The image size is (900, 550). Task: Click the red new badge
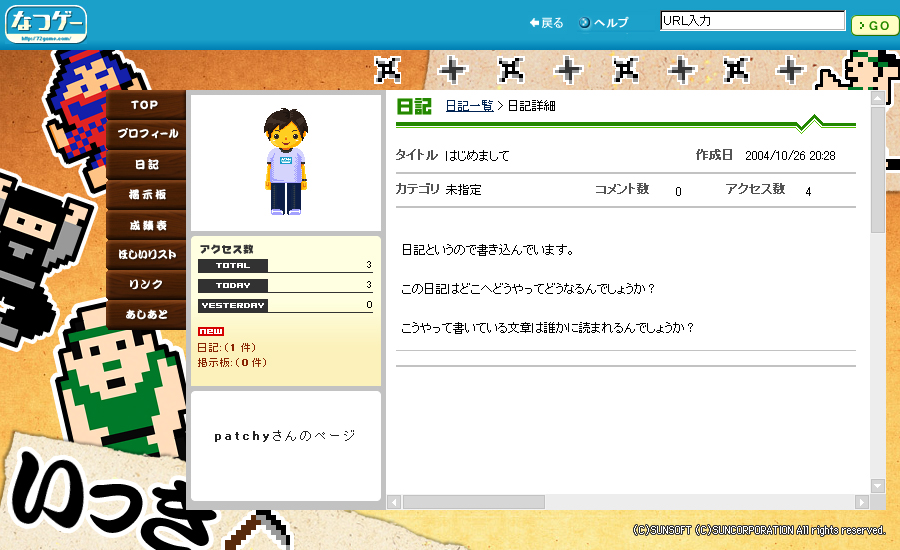click(211, 331)
